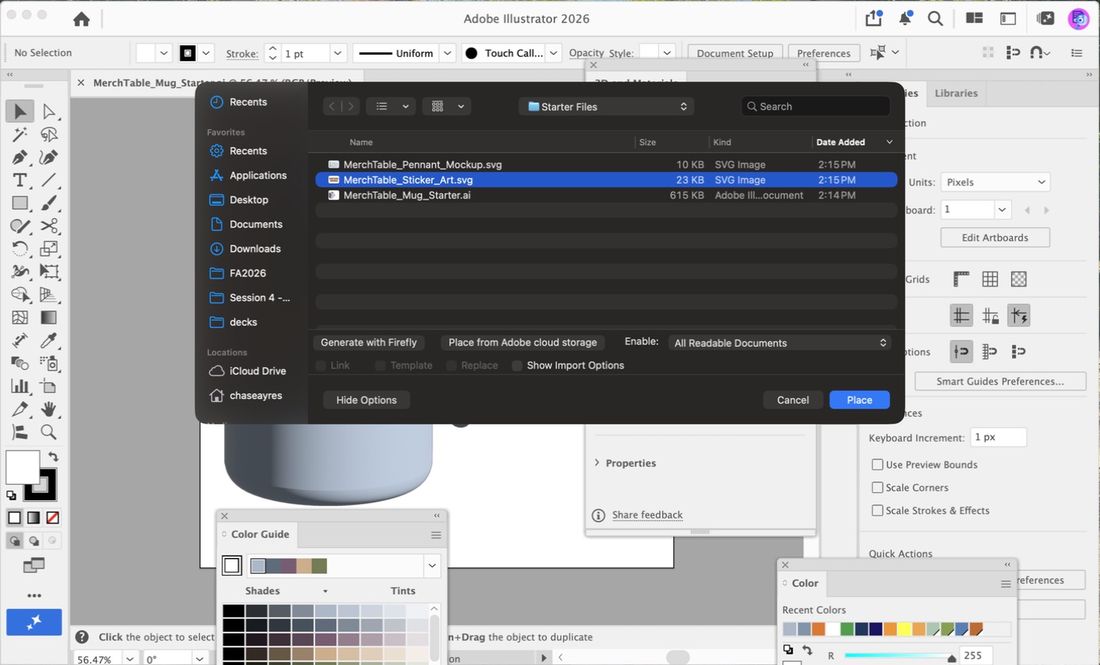This screenshot has height=665, width=1100.
Task: Select the Eyedropper tool
Action: click(x=48, y=340)
